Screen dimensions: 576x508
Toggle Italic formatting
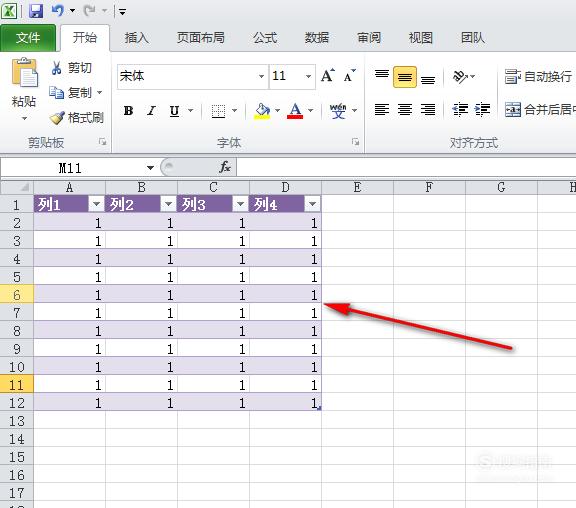tap(151, 111)
